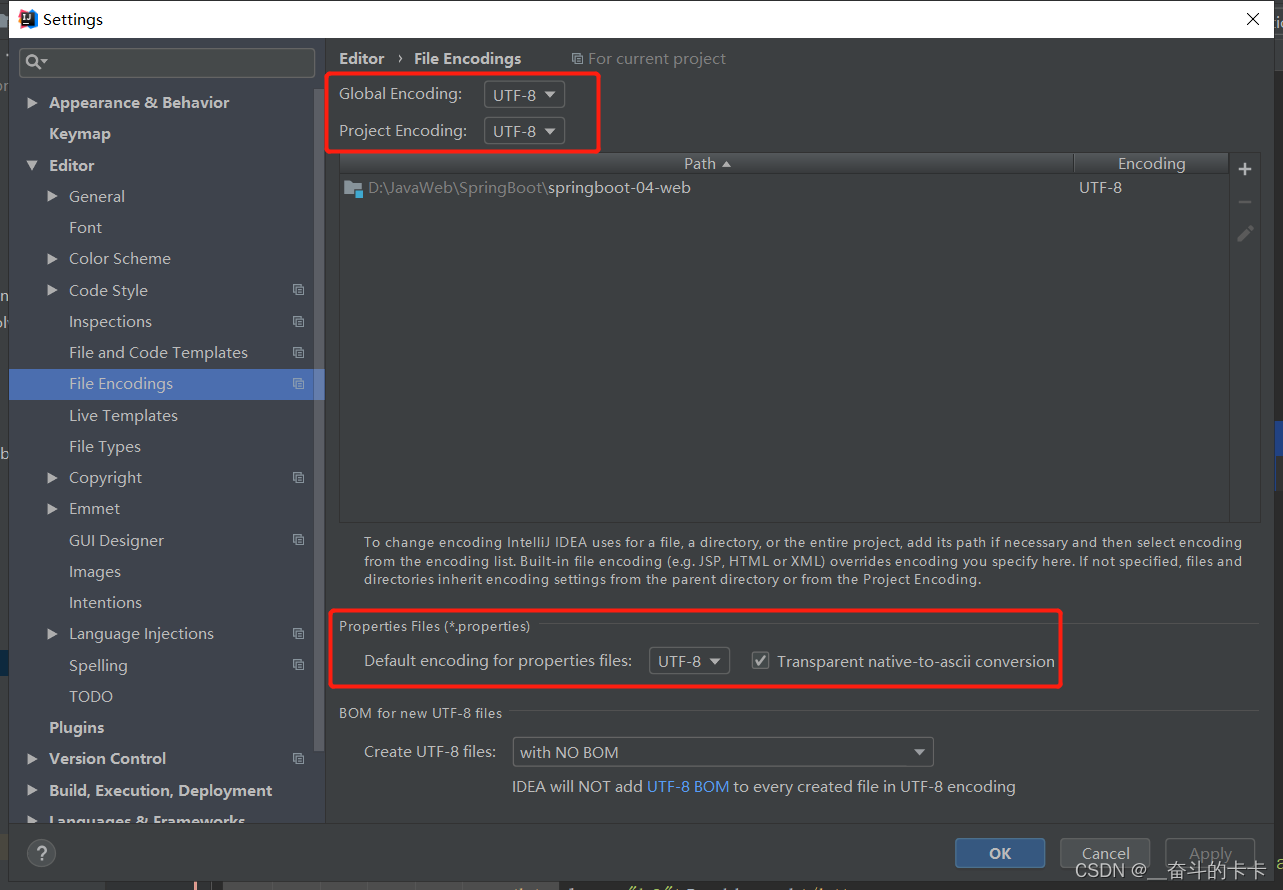Image resolution: width=1283 pixels, height=890 pixels.
Task: Expand the Color Scheme node
Action: point(53,258)
